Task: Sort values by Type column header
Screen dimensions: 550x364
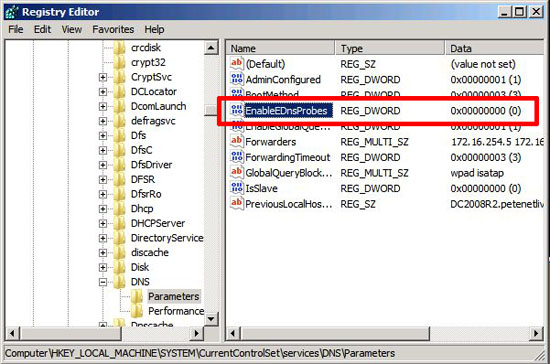Action: tap(390, 48)
